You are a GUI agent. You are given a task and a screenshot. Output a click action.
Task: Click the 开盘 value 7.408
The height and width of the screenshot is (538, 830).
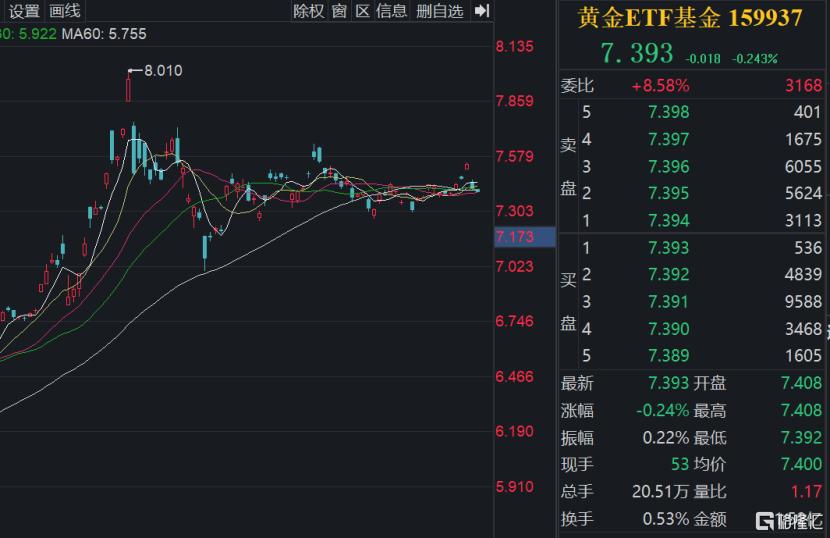pos(801,382)
